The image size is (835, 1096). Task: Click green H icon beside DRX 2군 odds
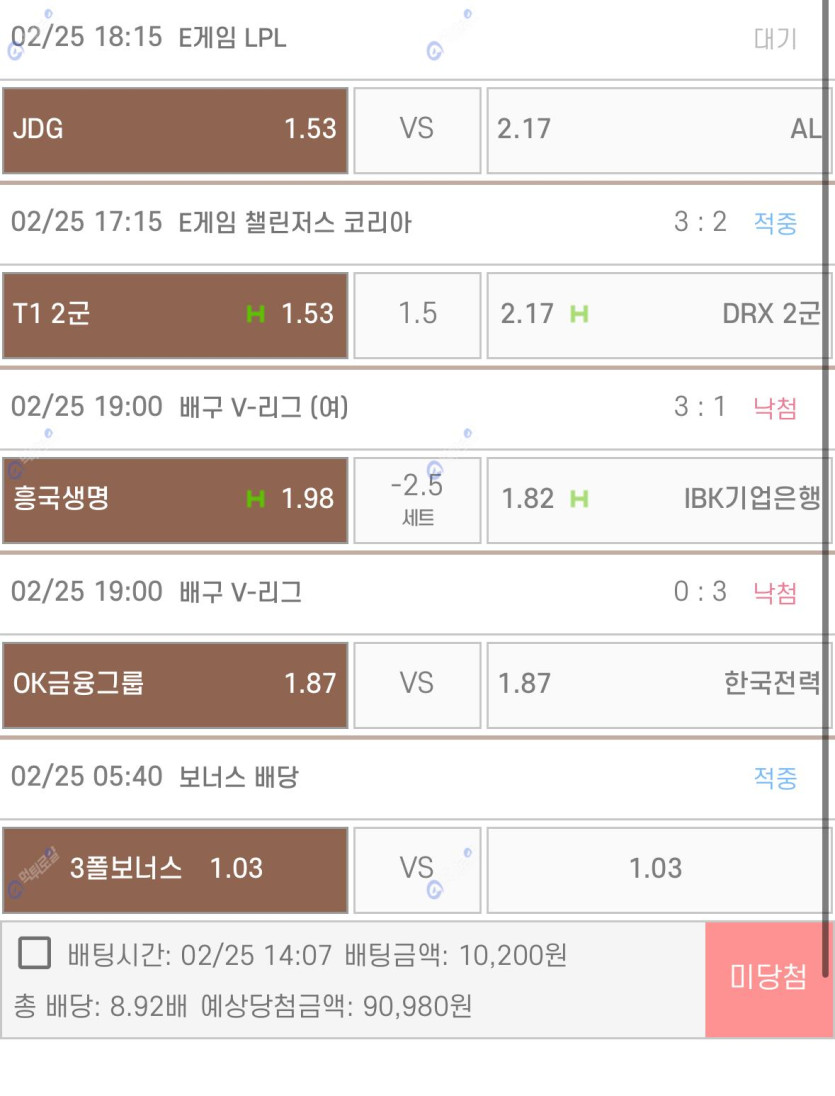click(579, 314)
